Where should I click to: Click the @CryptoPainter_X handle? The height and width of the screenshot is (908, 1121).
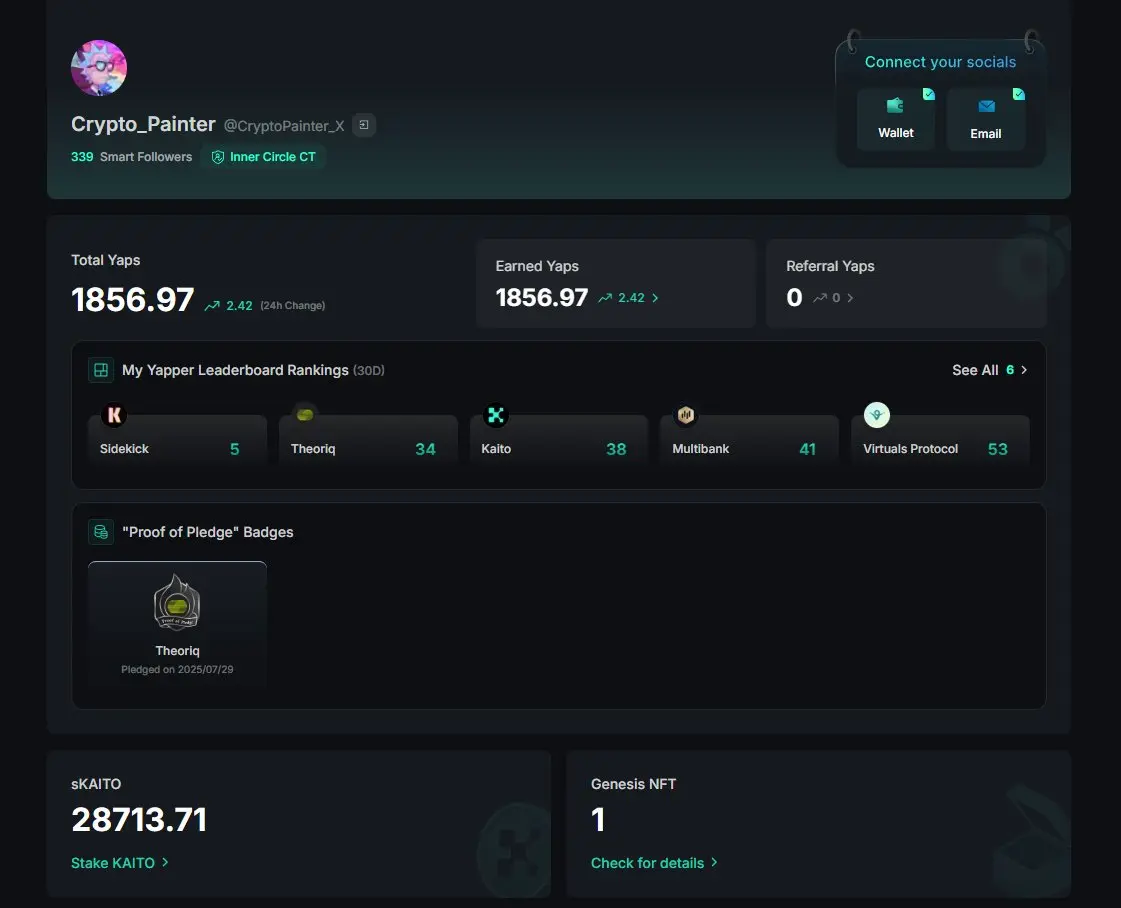284,126
